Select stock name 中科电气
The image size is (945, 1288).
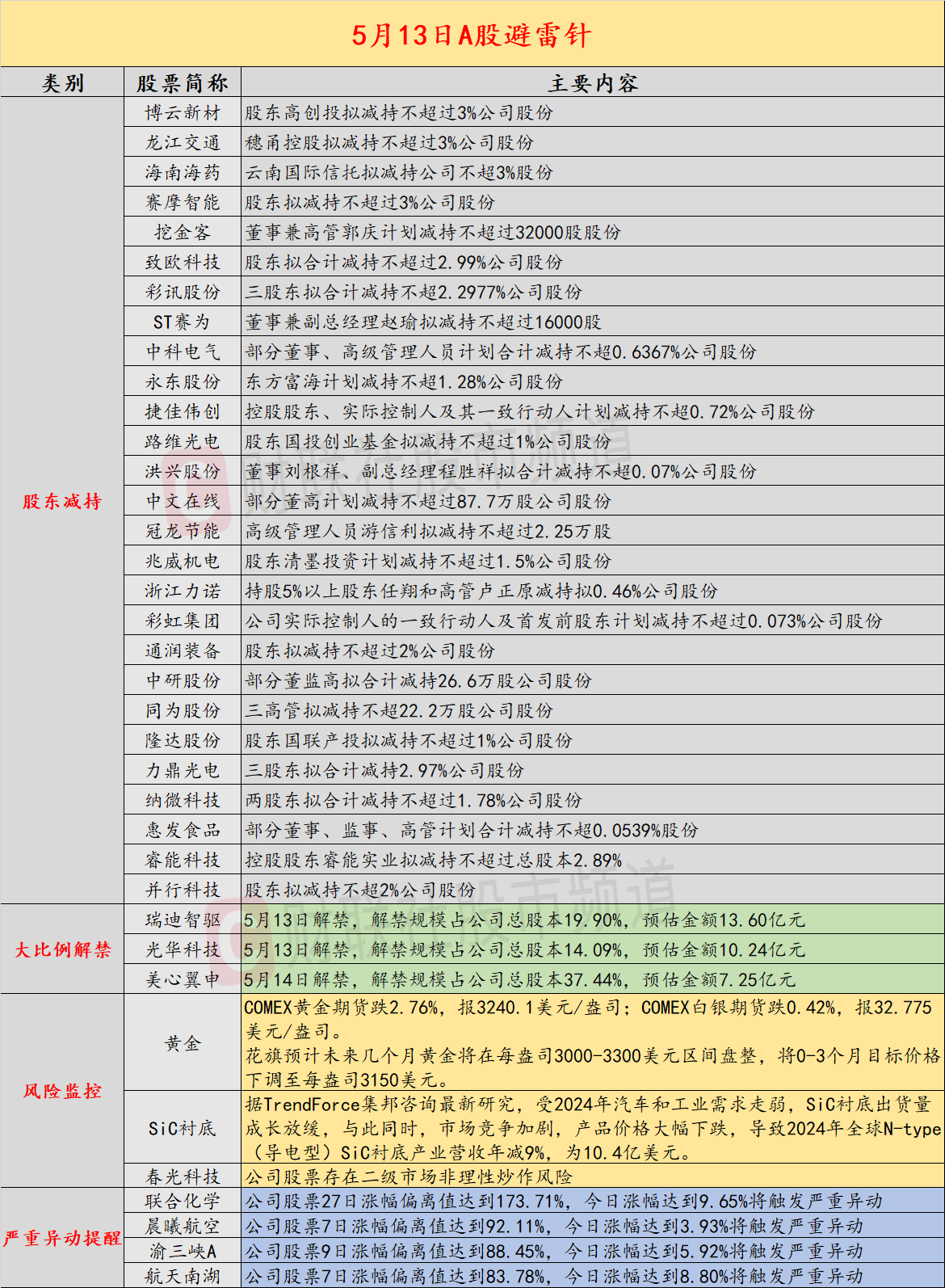(x=183, y=351)
